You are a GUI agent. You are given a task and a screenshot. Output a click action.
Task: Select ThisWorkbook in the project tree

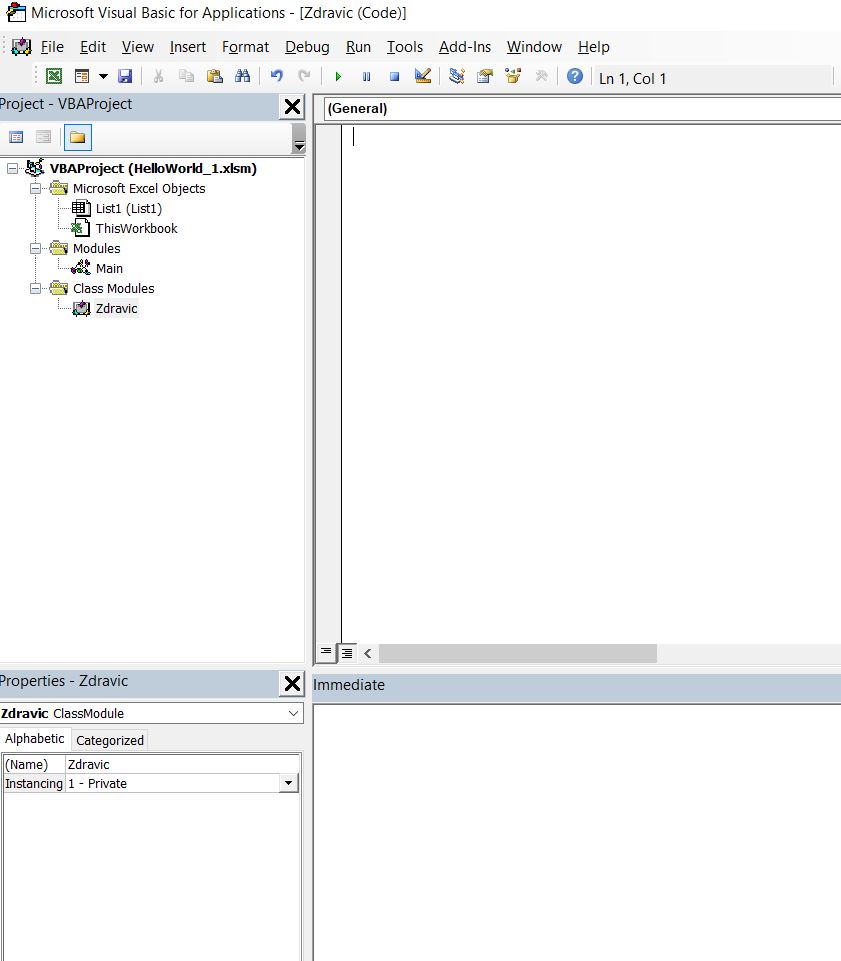136,228
